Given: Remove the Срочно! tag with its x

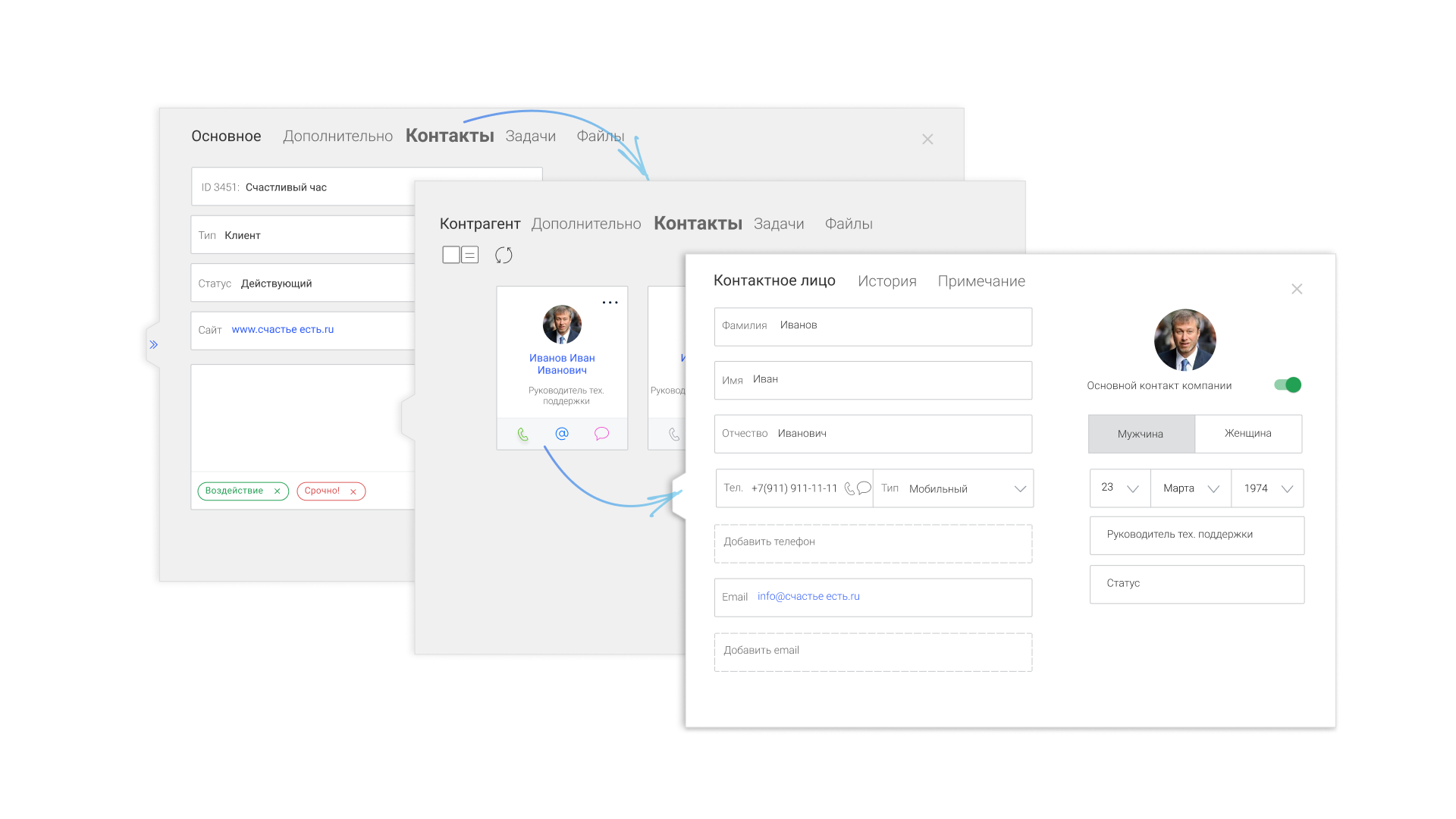Looking at the screenshot, I should click(353, 491).
